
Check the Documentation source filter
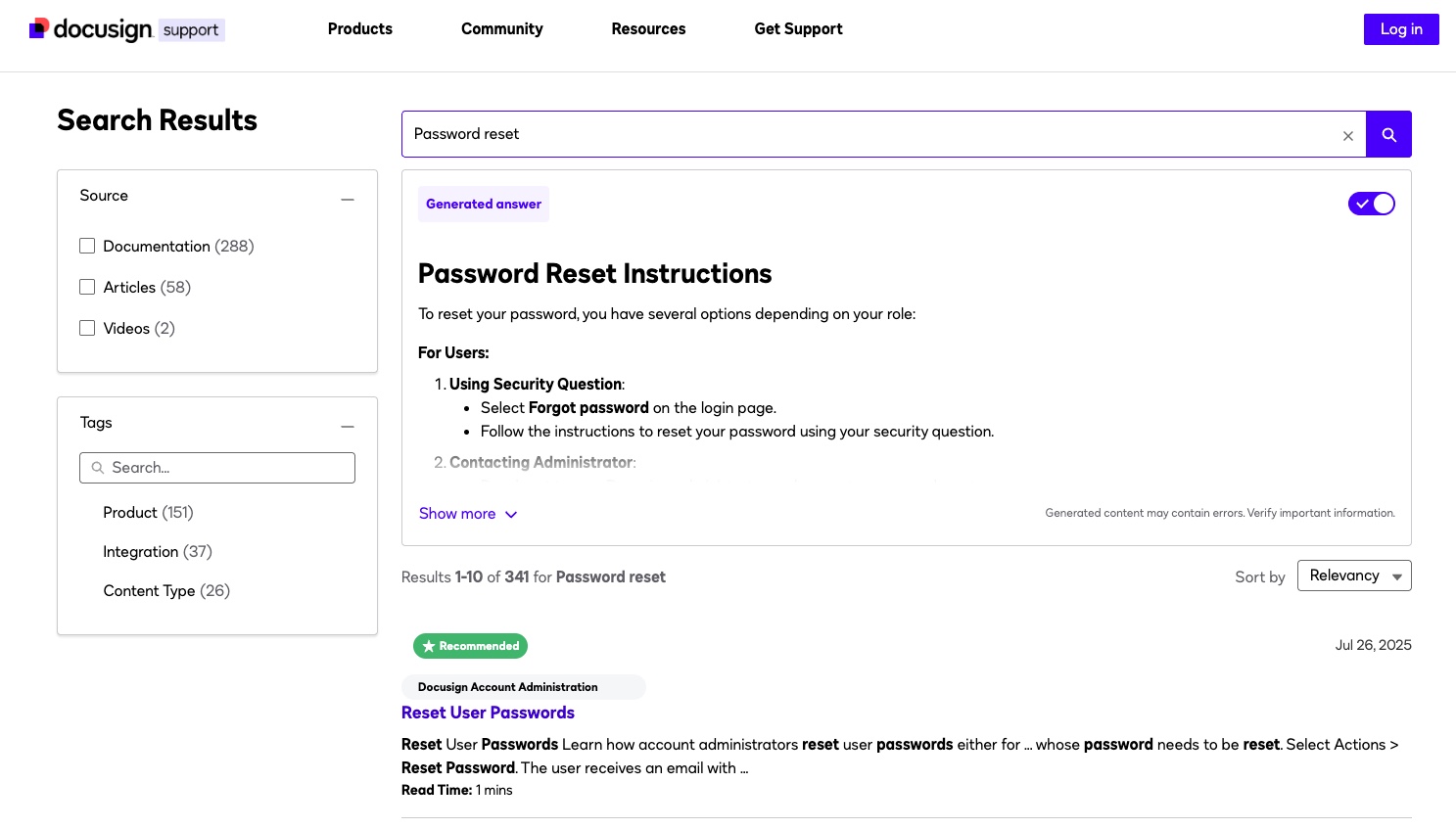tap(87, 246)
